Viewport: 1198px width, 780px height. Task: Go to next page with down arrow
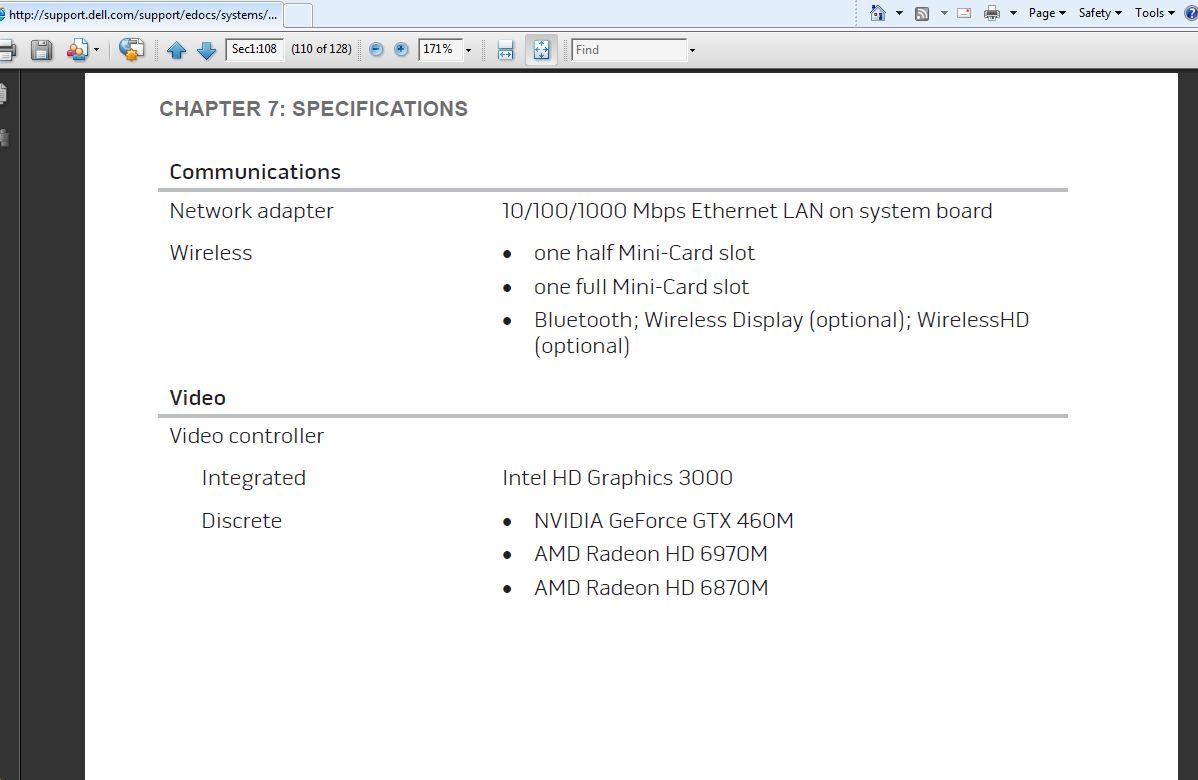coord(206,50)
